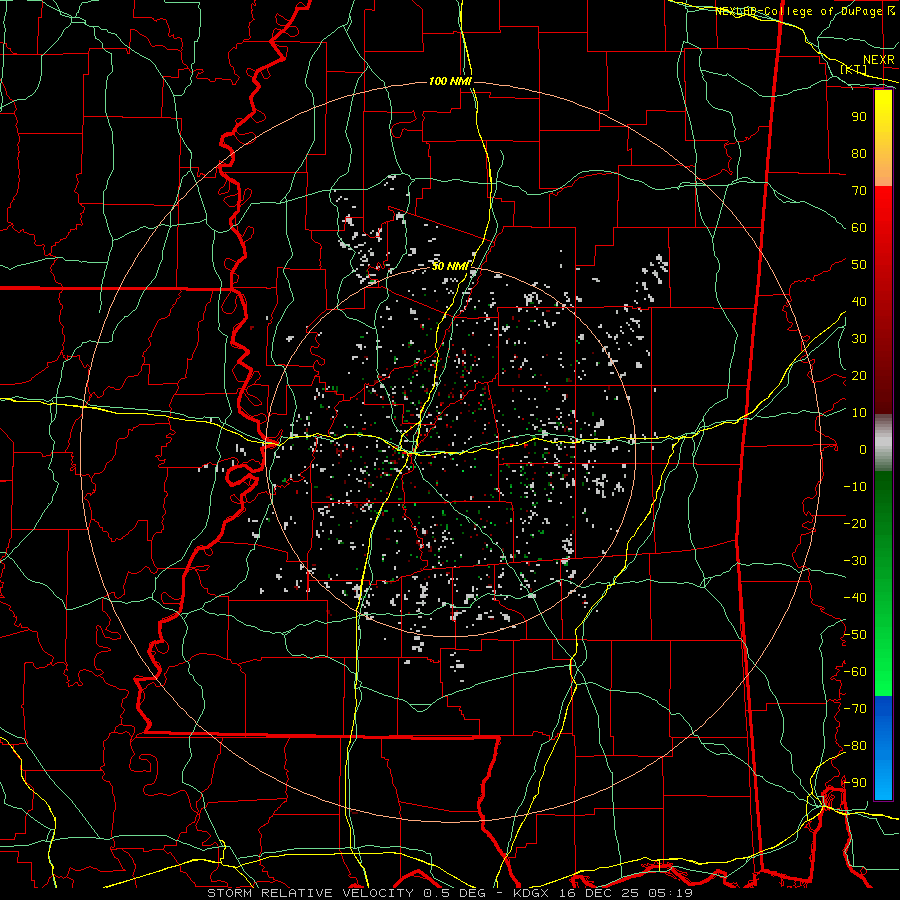Click the "-50" value on the velocity scale

(x=855, y=635)
